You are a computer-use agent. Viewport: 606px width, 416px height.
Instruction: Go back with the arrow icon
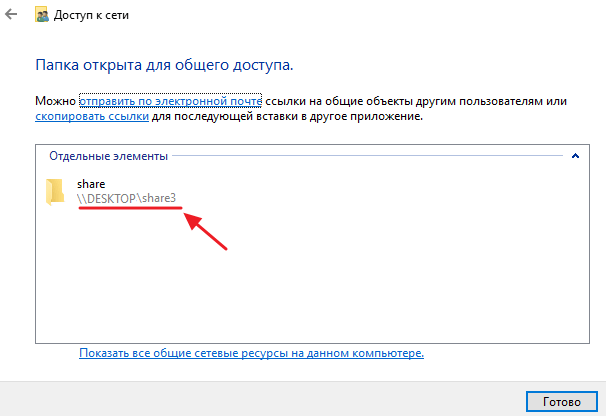tap(11, 15)
